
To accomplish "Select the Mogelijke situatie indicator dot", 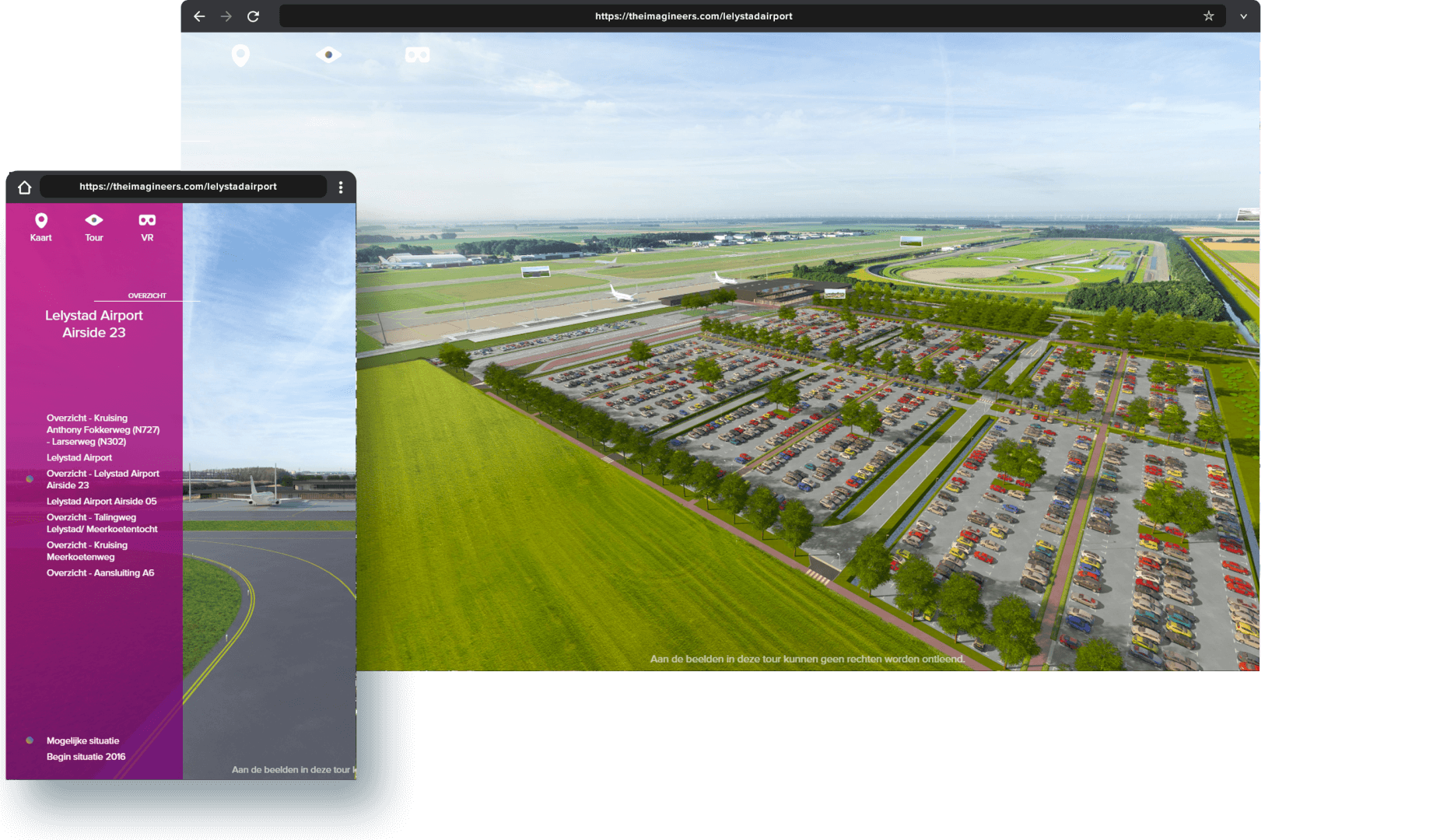I will coord(30,740).
